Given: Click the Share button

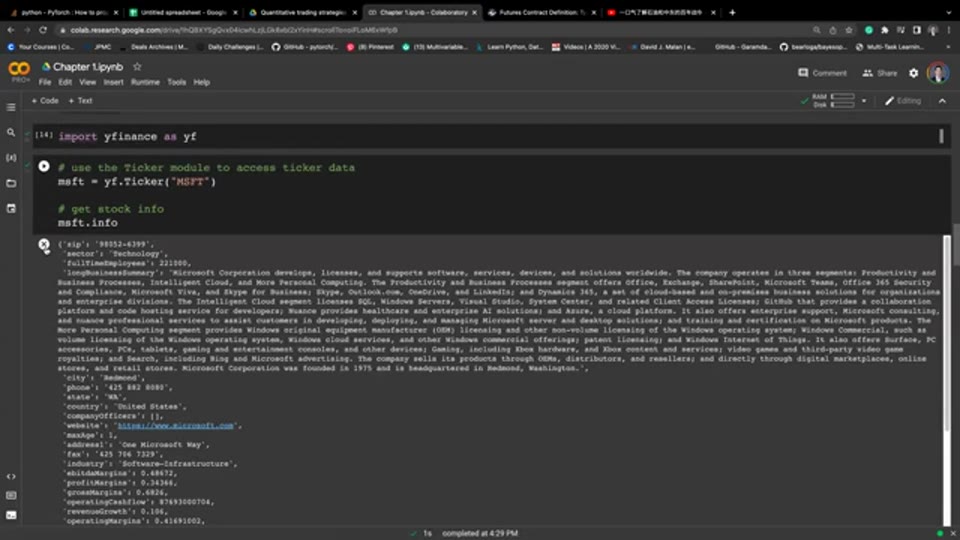Looking at the screenshot, I should (x=880, y=73).
